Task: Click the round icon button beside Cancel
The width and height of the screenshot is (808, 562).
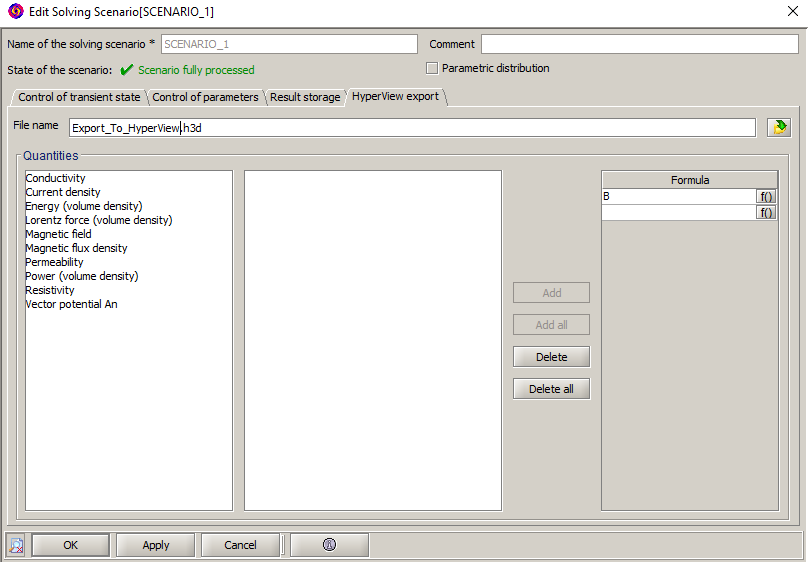Action: point(329,545)
